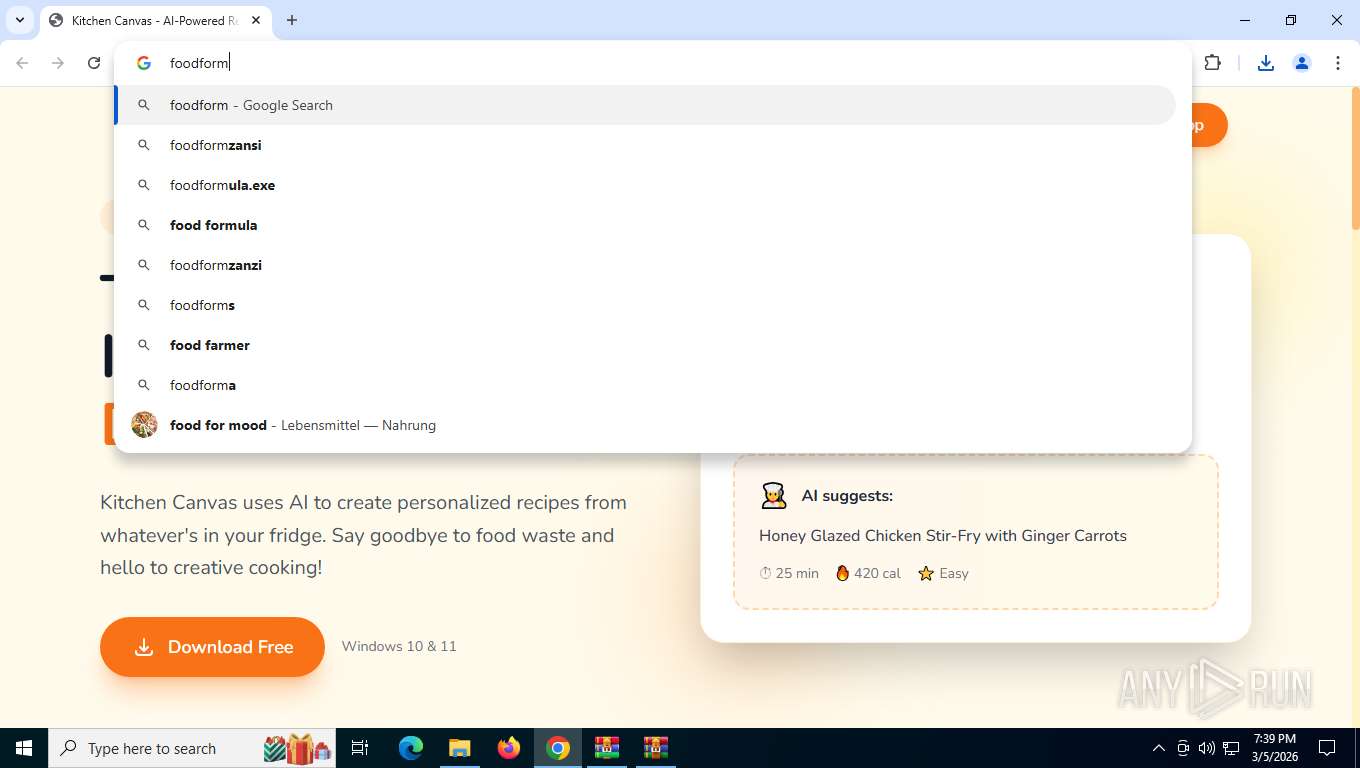The height and width of the screenshot is (768, 1360).
Task: Click the Kitchen Canvas description paragraph
Action: pos(363,535)
